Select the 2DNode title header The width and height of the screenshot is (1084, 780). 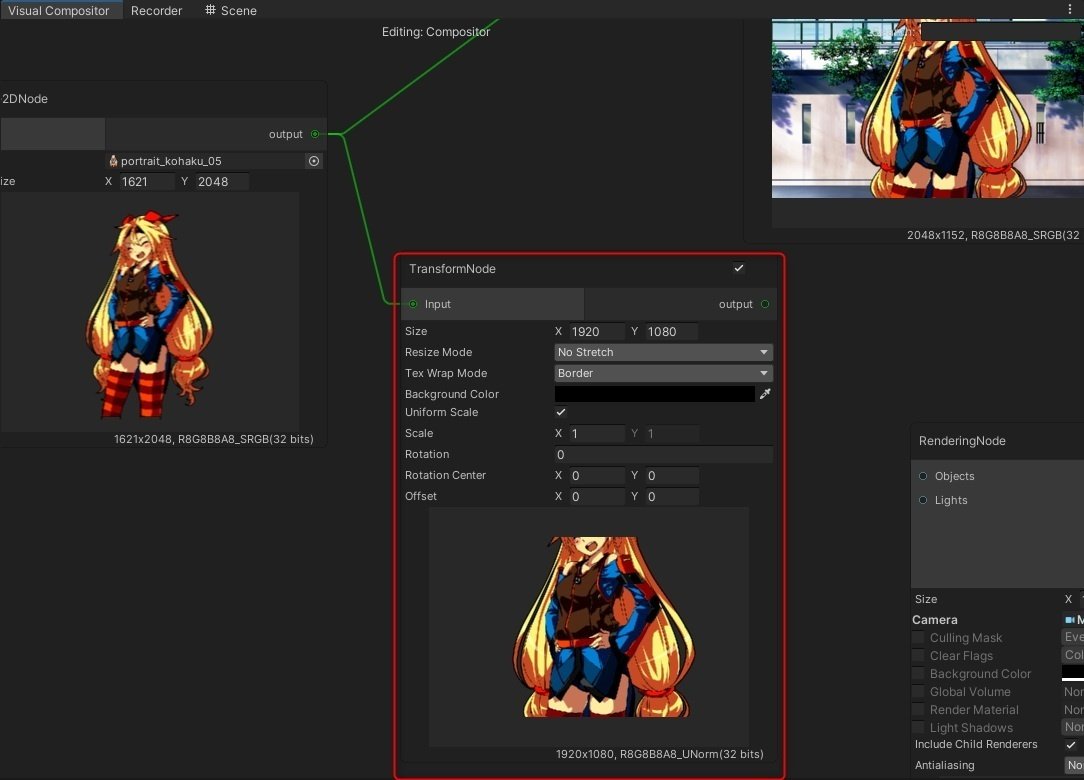tap(25, 99)
